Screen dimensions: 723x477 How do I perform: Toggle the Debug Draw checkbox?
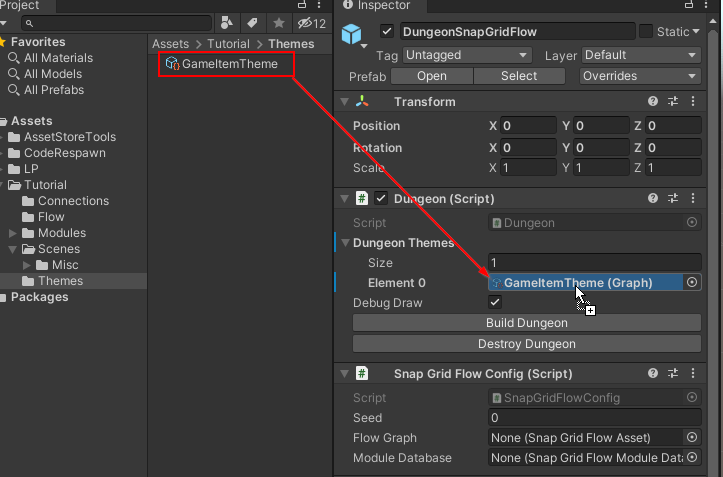tap(495, 303)
